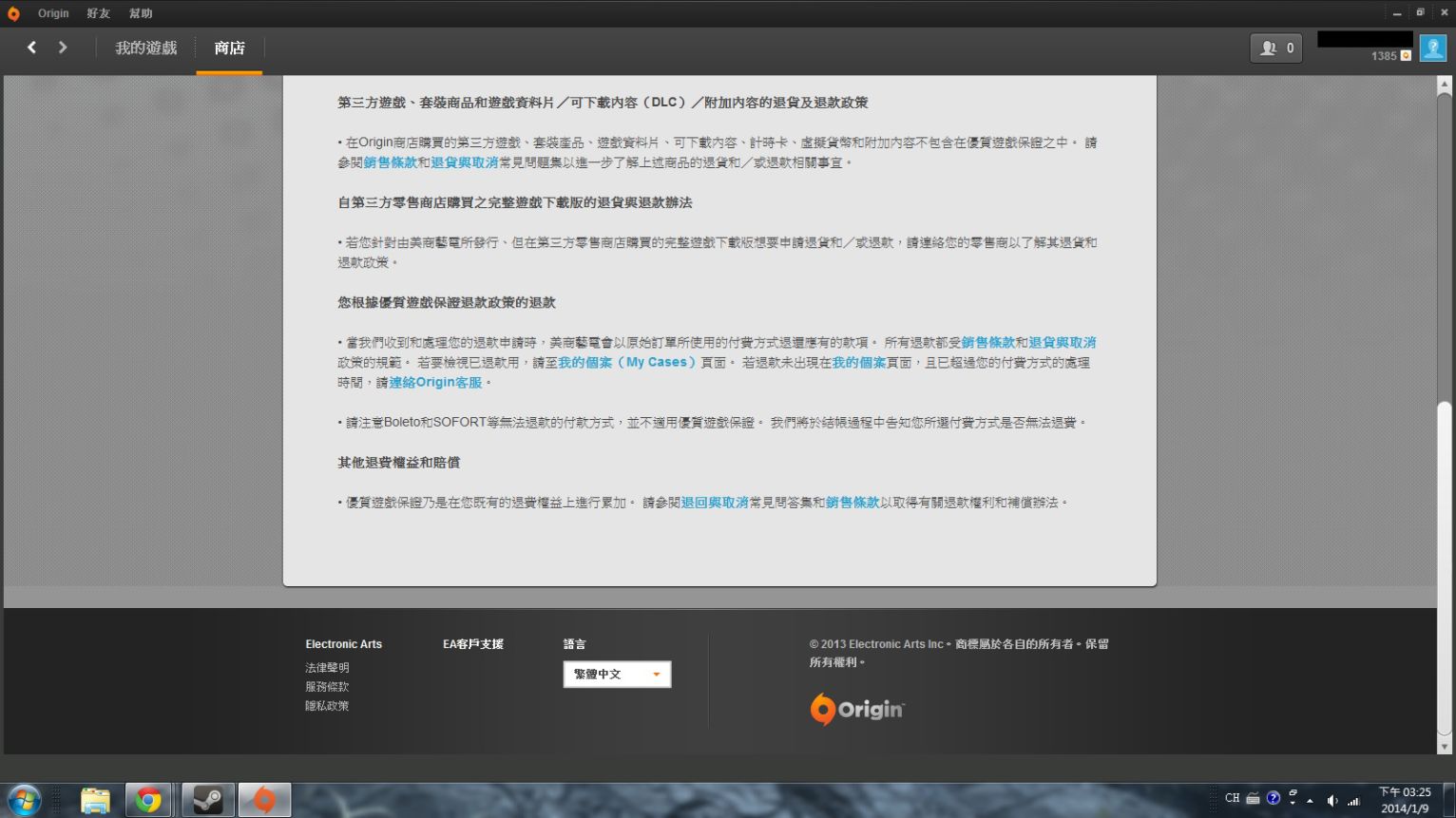Open 法律聲明 footer link
Image resolution: width=1456 pixels, height=818 pixels.
(x=327, y=668)
